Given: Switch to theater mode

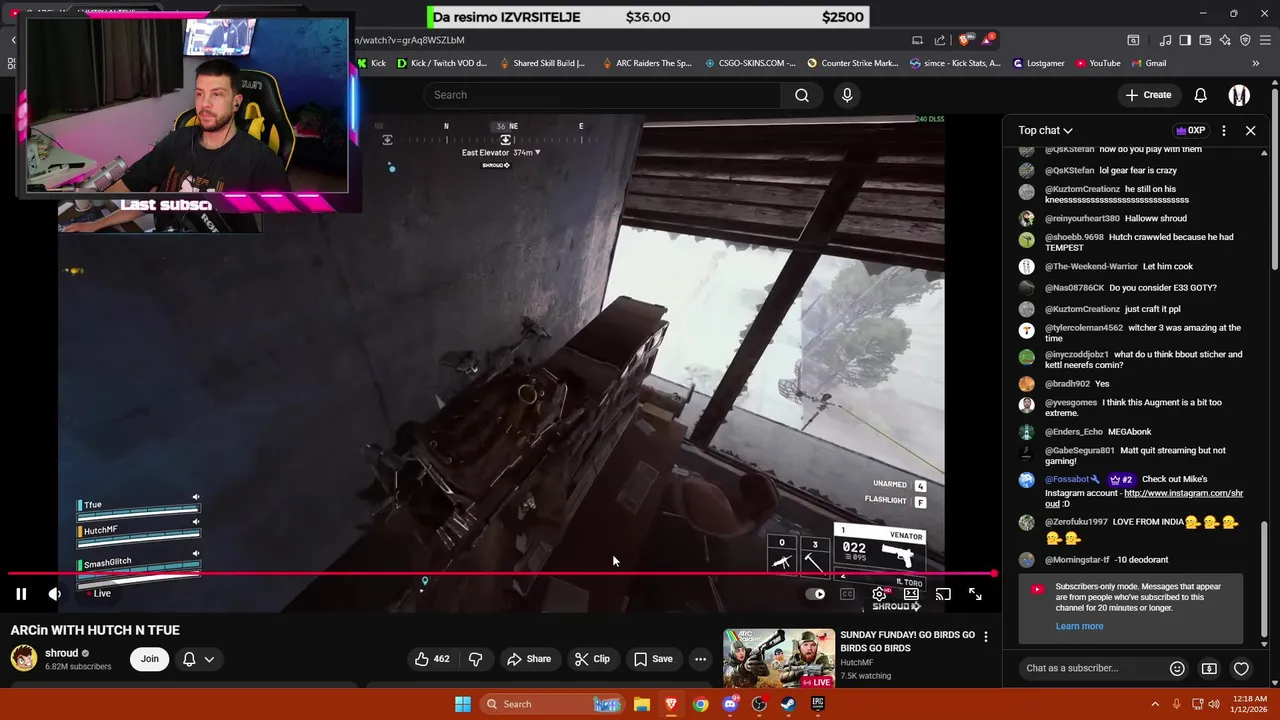Looking at the screenshot, I should pos(911,594).
